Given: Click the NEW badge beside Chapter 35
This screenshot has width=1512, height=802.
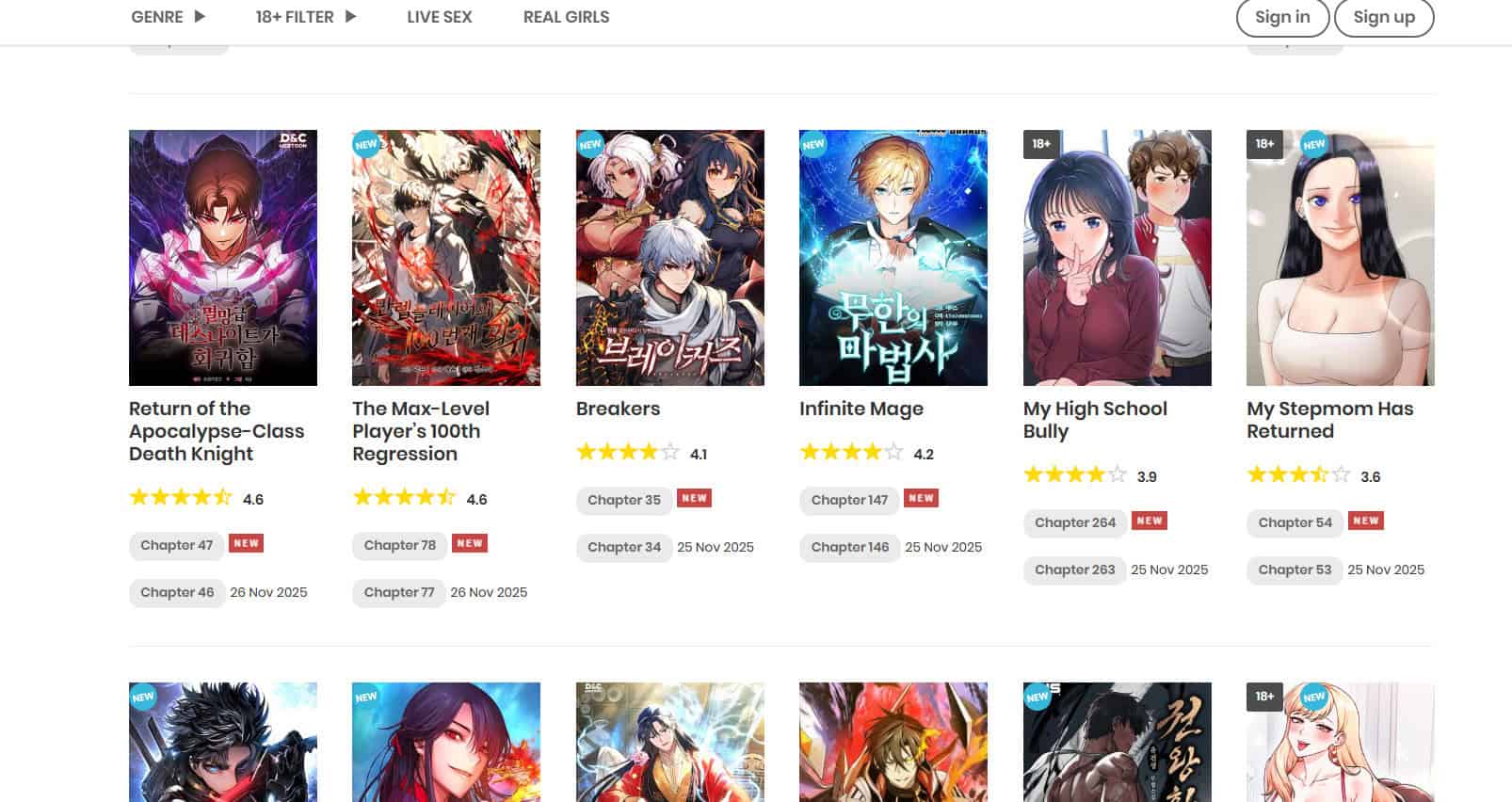Looking at the screenshot, I should 695,498.
